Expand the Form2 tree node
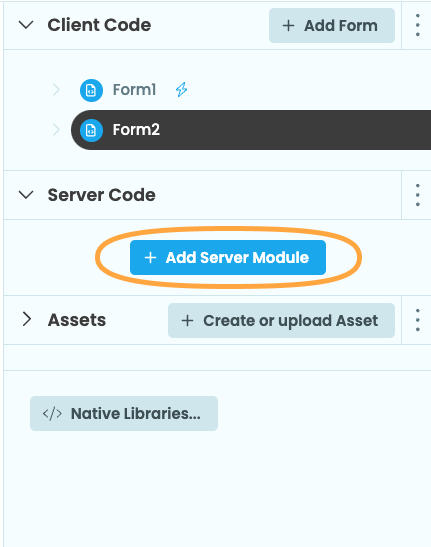Screen dimensions: 431x547 click(56, 130)
